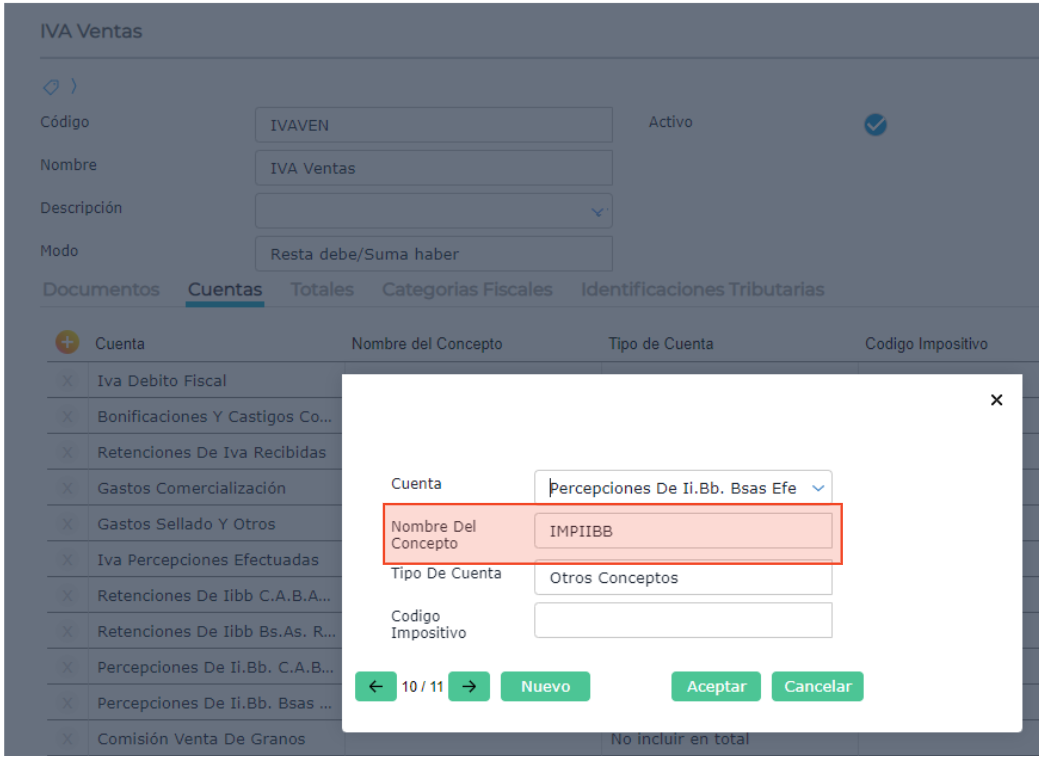The width and height of the screenshot is (1043, 763).
Task: Open the Totales tab
Action: pos(322,290)
